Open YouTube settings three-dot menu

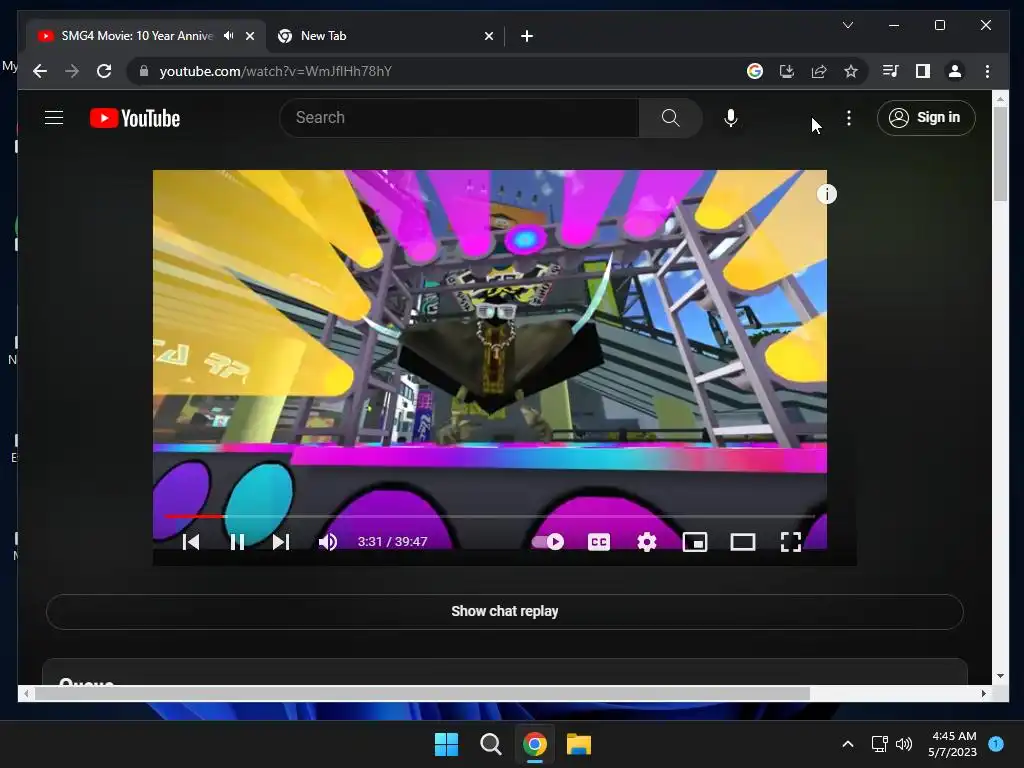pyautogui.click(x=848, y=118)
